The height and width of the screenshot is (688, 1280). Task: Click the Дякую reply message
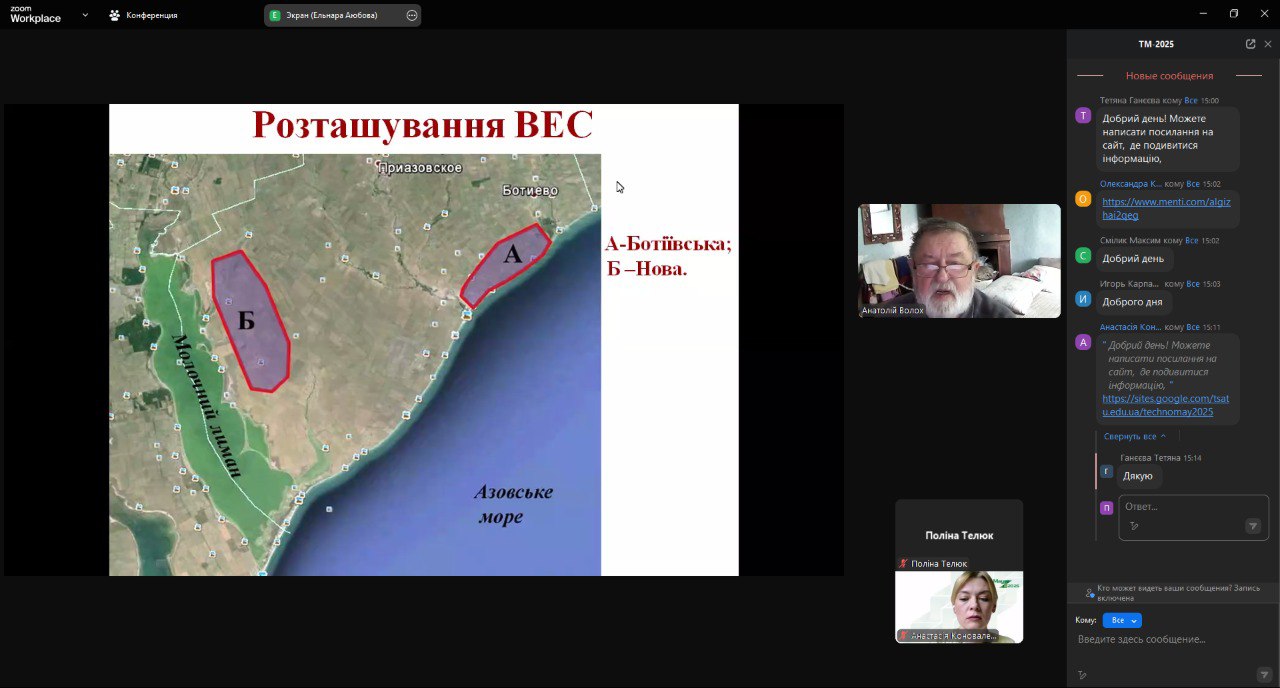(x=1138, y=476)
